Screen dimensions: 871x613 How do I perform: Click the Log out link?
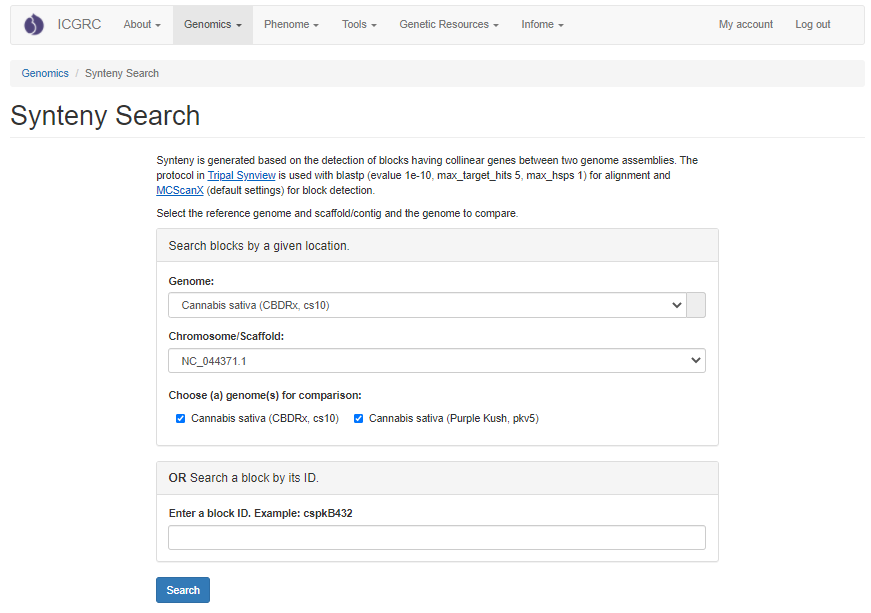(812, 25)
